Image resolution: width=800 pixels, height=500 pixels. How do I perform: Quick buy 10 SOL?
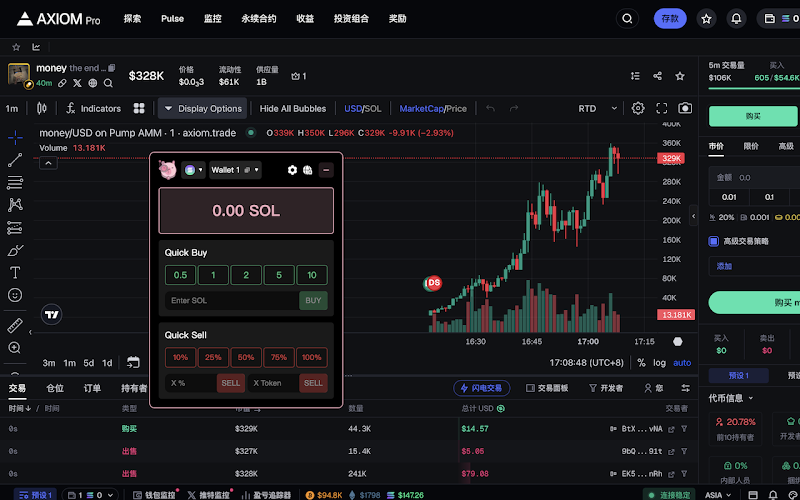pyautogui.click(x=312, y=275)
